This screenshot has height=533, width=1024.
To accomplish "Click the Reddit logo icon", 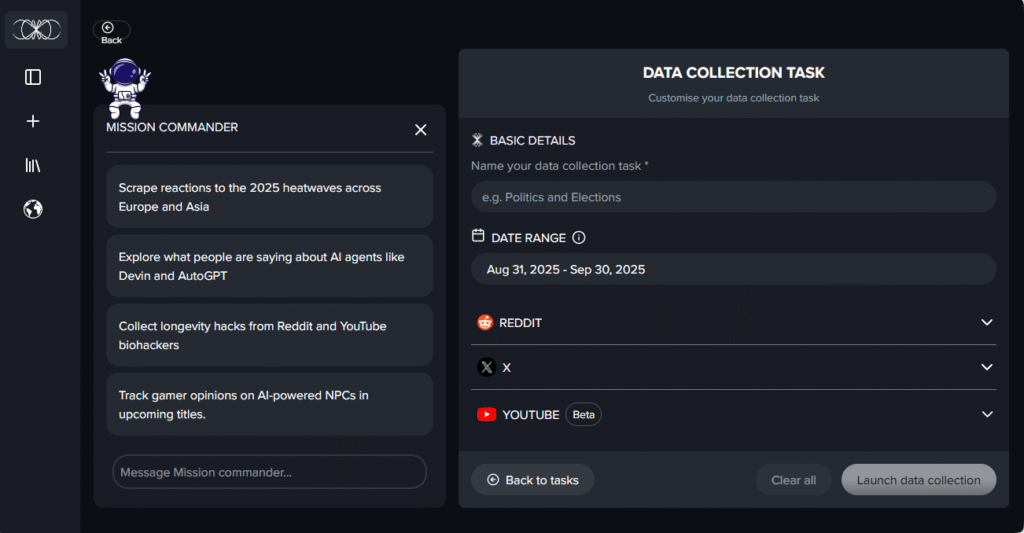I will (486, 323).
